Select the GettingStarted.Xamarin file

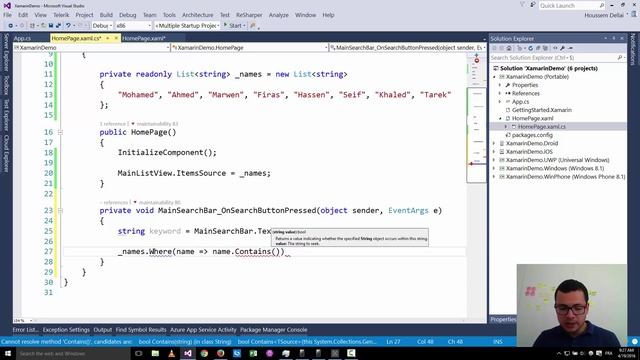click(542, 110)
